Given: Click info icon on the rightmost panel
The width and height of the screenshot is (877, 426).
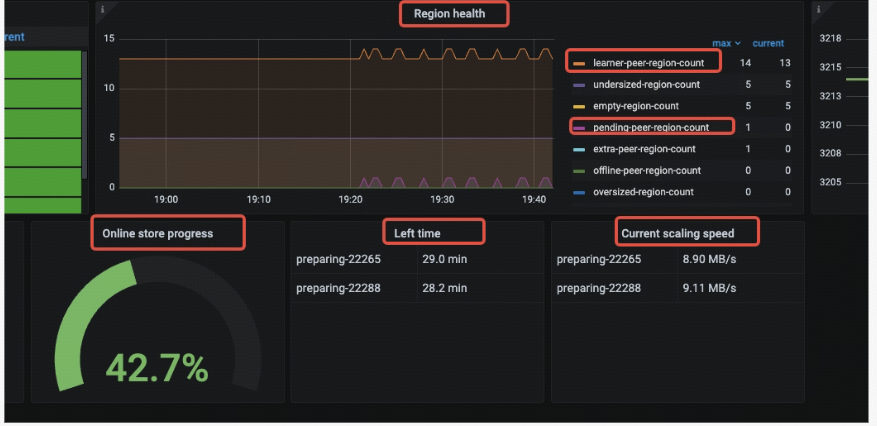Looking at the screenshot, I should (819, 9).
